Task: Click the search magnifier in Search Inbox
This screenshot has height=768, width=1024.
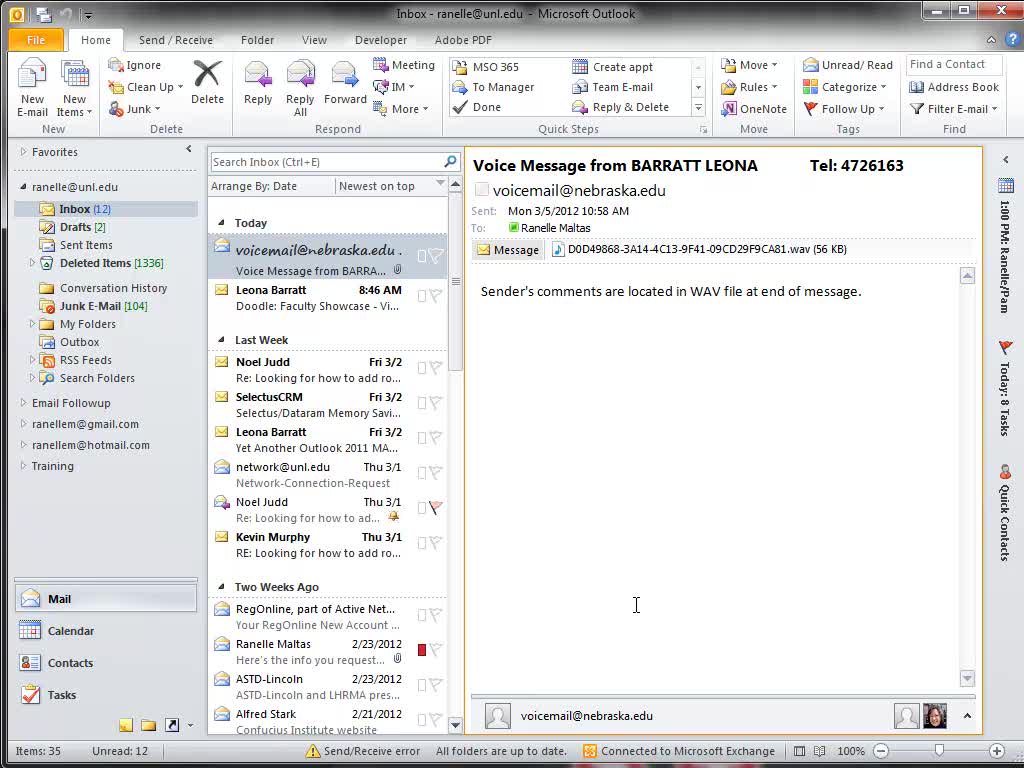Action: [450, 161]
